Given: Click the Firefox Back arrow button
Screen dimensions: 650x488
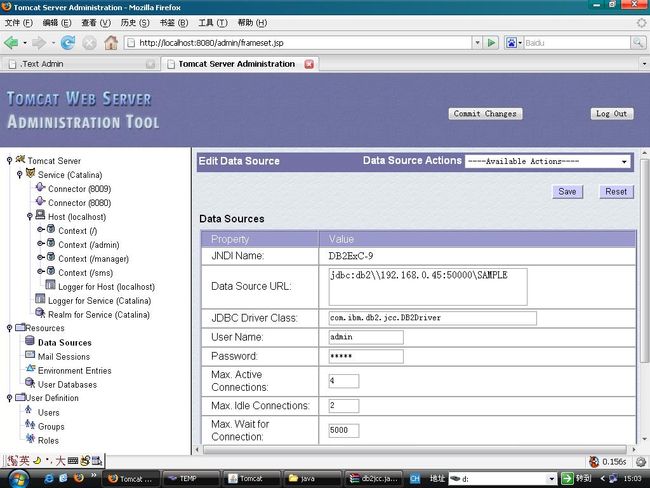Looking at the screenshot, I should (x=11, y=42).
